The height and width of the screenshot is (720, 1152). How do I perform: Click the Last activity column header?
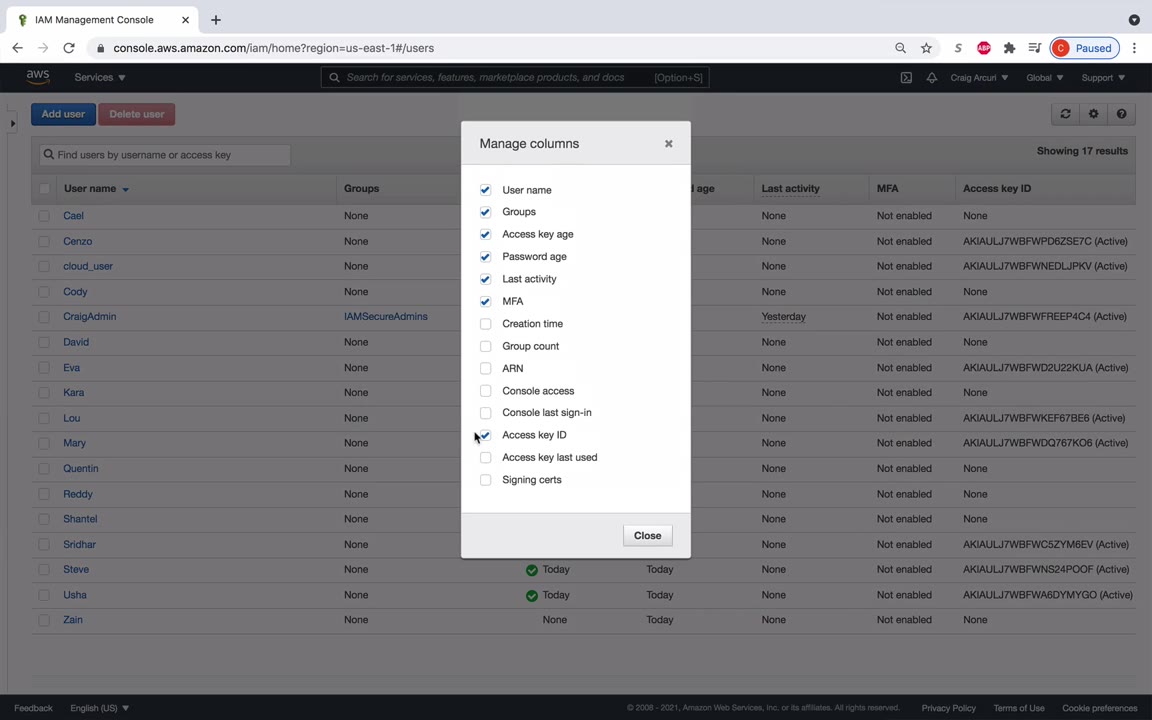point(791,189)
